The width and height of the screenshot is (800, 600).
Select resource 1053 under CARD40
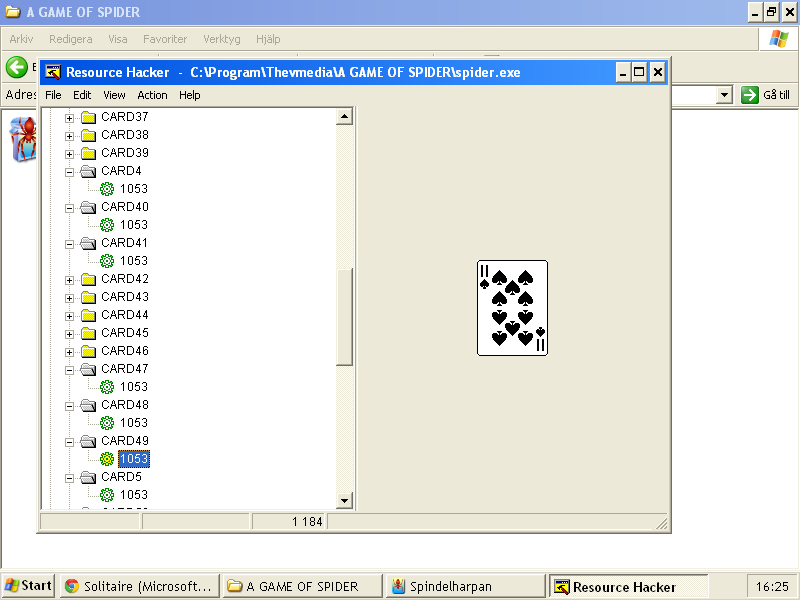134,225
